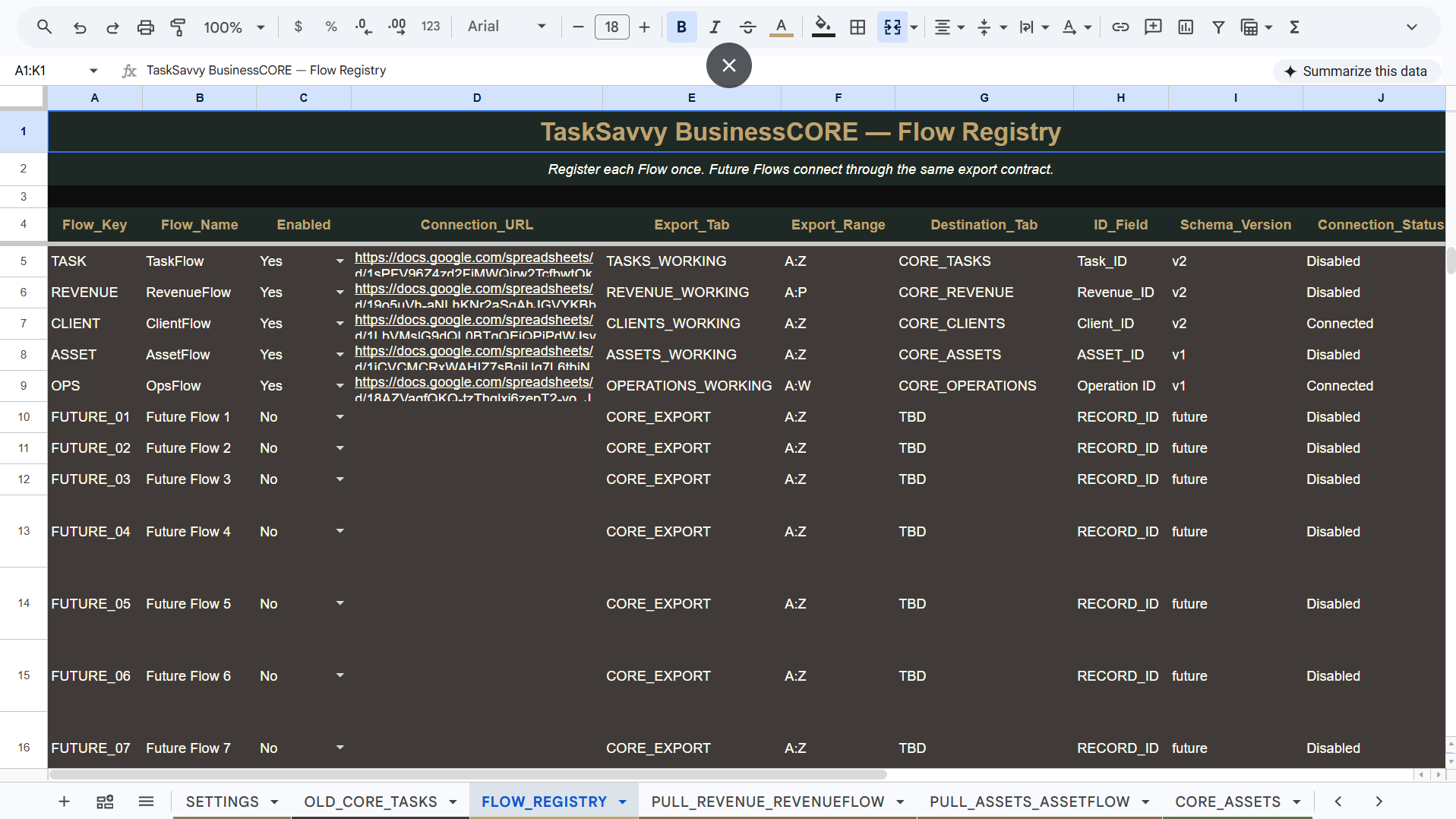
Task: Click the Functions sigma icon
Action: click(x=1295, y=27)
